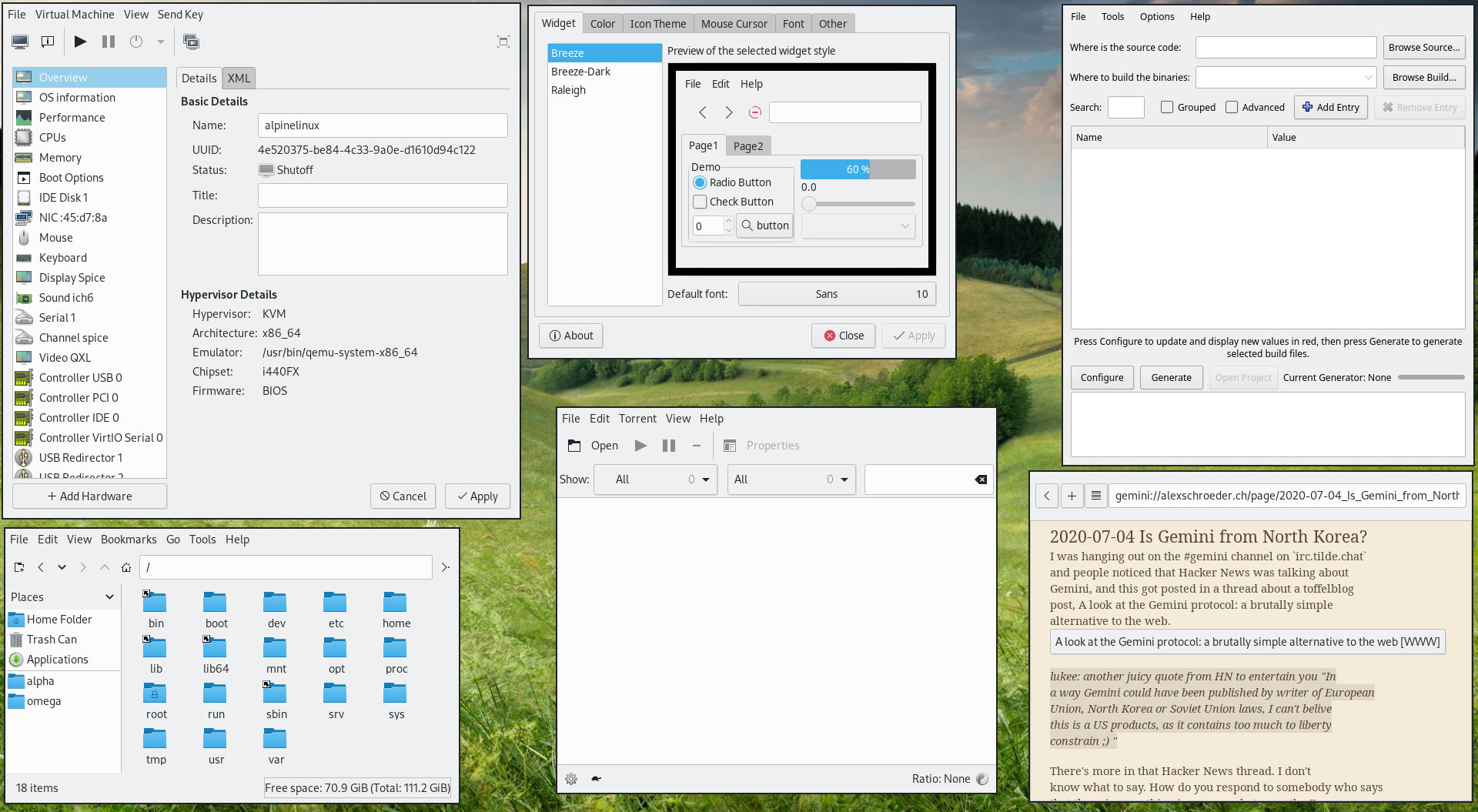The height and width of the screenshot is (812, 1478).
Task: Click the Search field in the CMake window
Action: 1125,107
